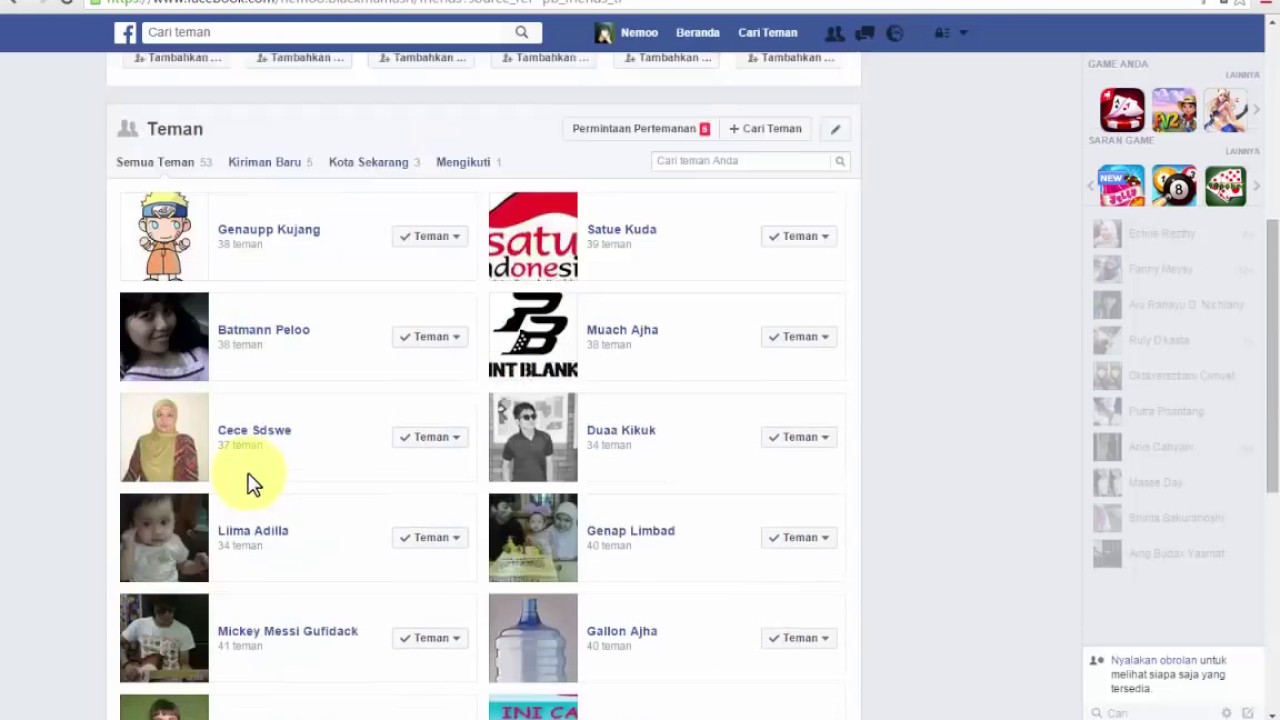Open the first red card game icon
Image resolution: width=1280 pixels, height=720 pixels.
click(x=1122, y=110)
